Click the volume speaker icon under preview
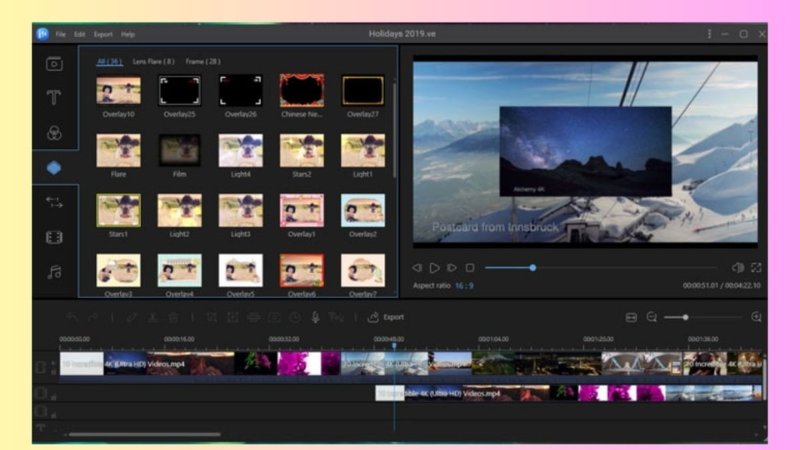800x450 pixels. pos(737,267)
